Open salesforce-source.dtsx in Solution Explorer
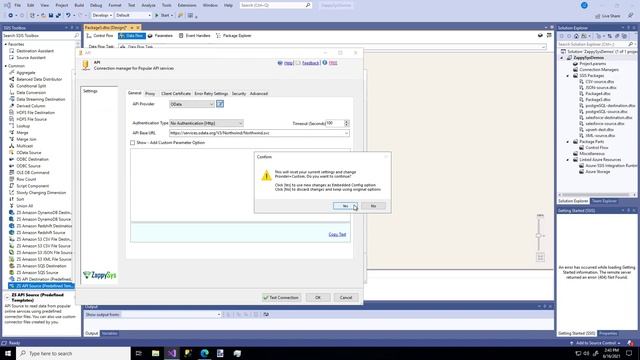640x360 pixels. coord(604,124)
